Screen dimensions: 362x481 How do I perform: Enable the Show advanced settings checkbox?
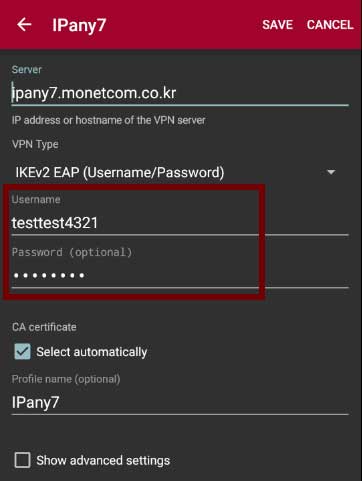[x=22, y=460]
